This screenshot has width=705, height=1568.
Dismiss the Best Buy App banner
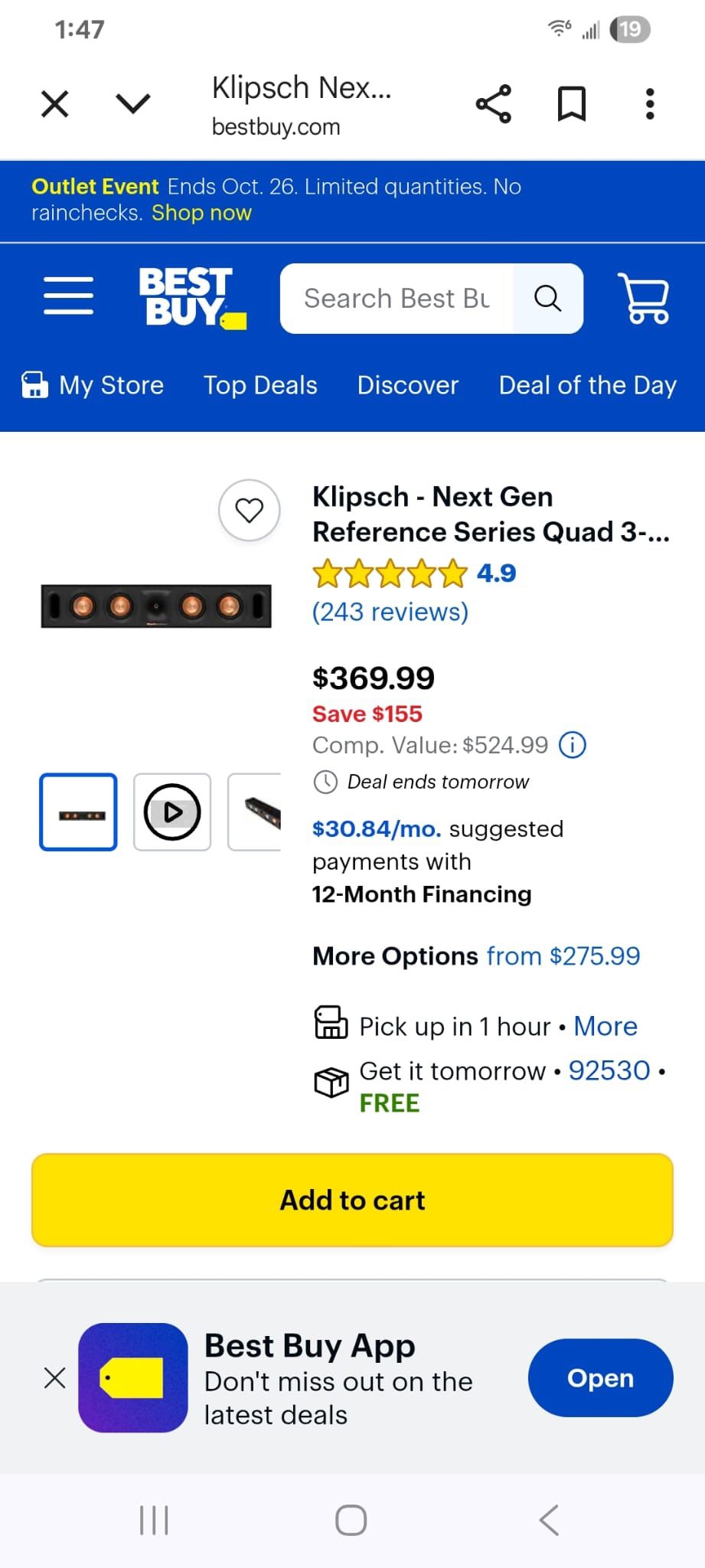coord(54,1377)
